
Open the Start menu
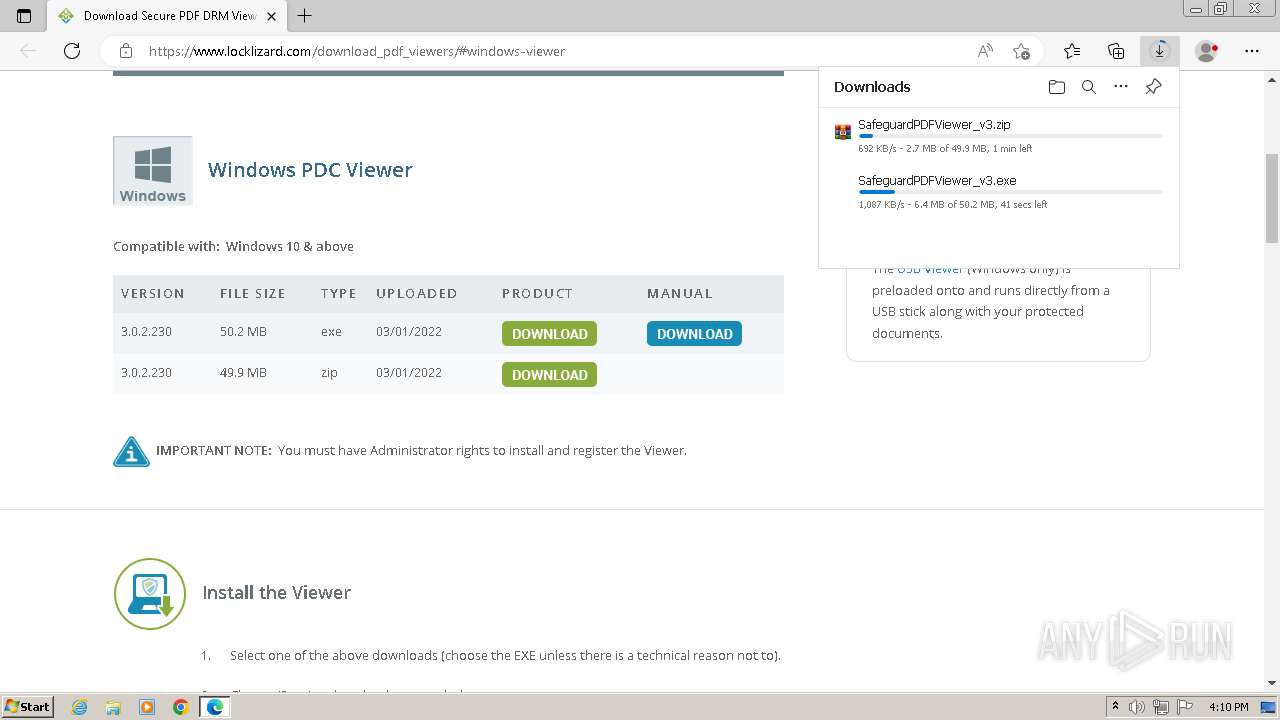[27, 707]
